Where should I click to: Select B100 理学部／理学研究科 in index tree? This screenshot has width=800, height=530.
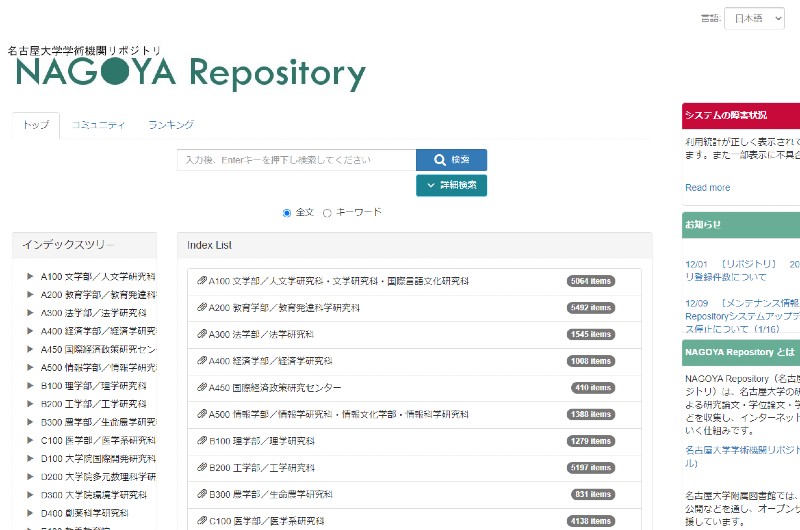point(93,386)
